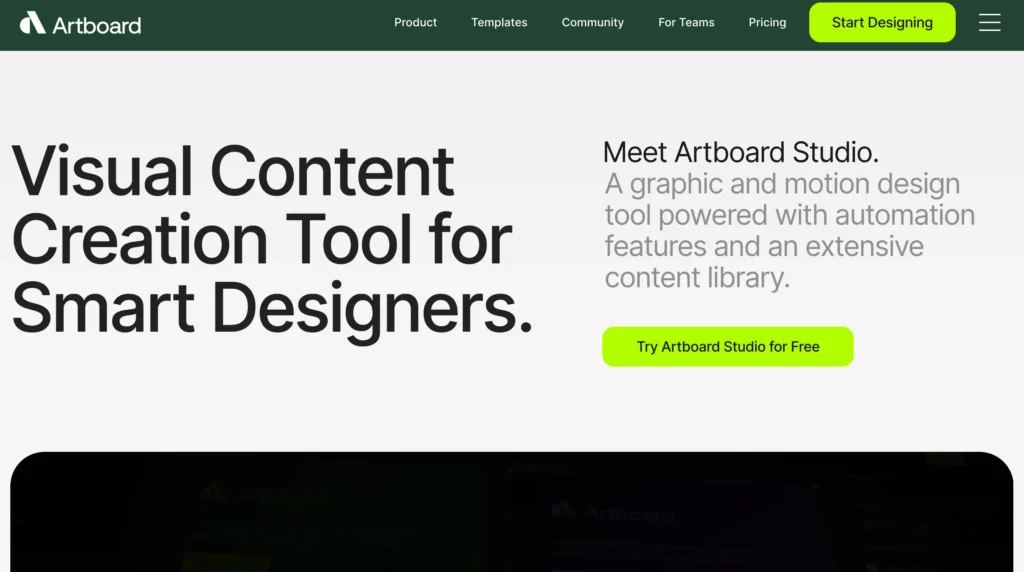Open the Community nav link
The height and width of the screenshot is (572, 1024).
[592, 22]
